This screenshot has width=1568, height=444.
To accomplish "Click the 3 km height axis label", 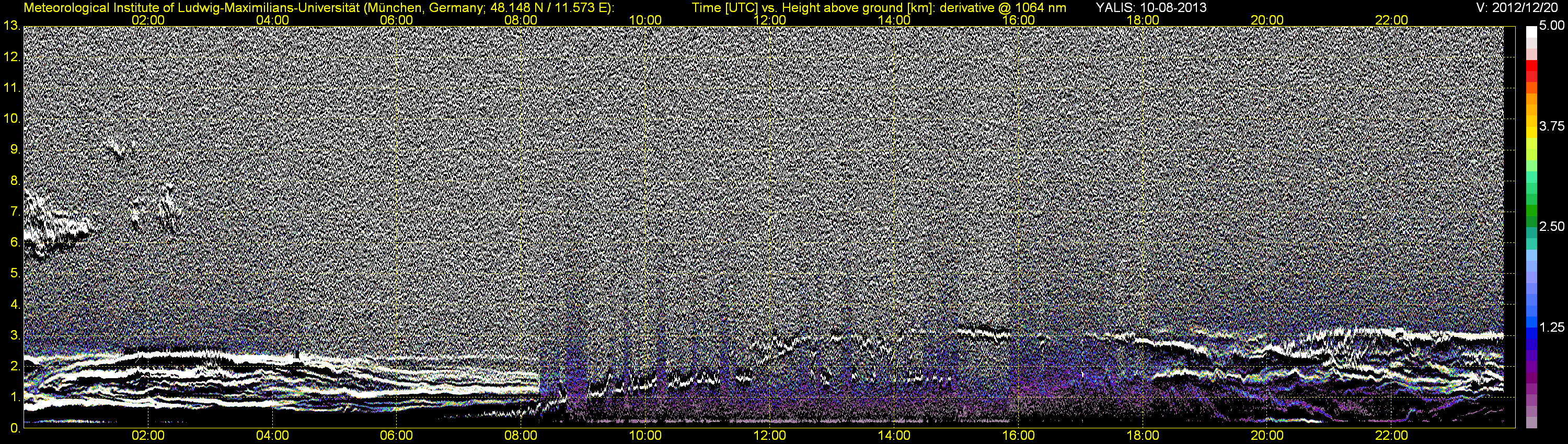I will pyautogui.click(x=15, y=334).
